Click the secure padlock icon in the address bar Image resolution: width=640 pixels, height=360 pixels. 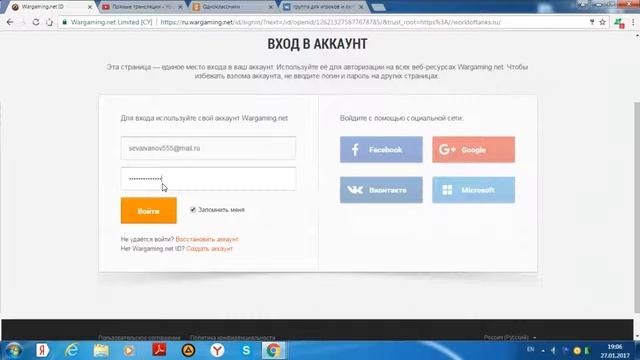click(64, 22)
